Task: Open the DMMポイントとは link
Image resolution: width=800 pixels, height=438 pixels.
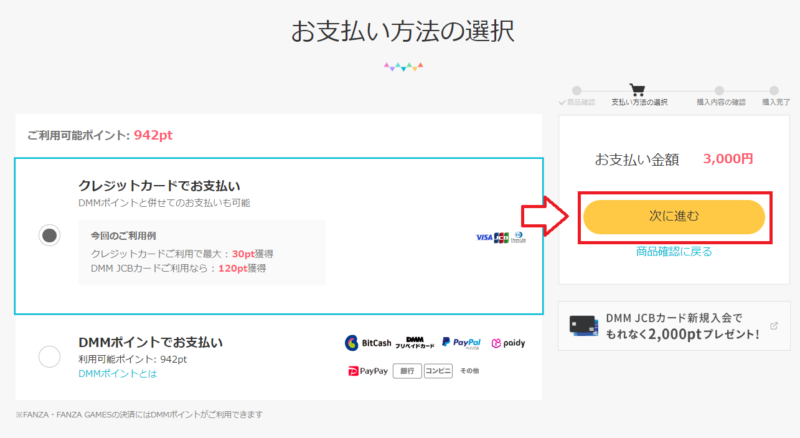Action: click(x=117, y=374)
